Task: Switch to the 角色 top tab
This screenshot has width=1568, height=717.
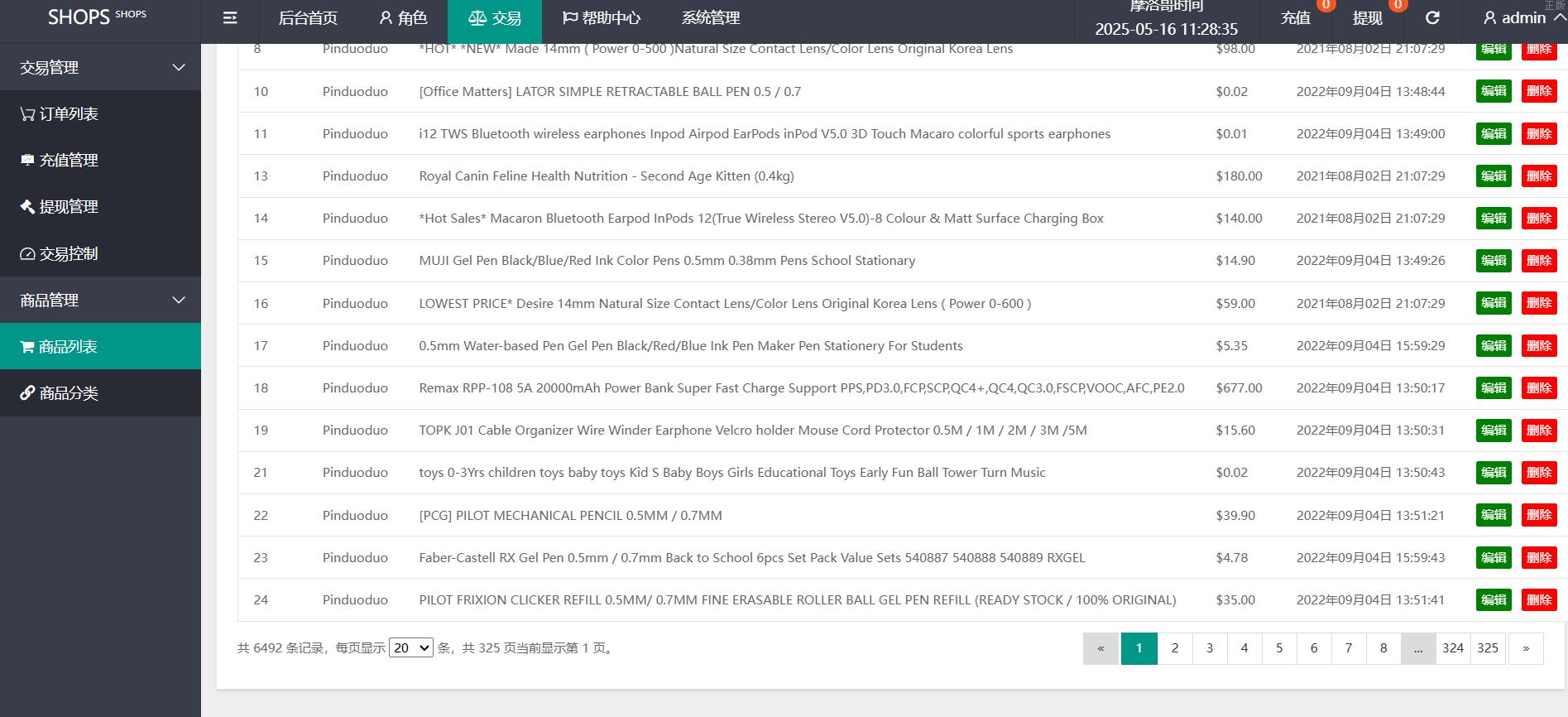Action: click(403, 18)
